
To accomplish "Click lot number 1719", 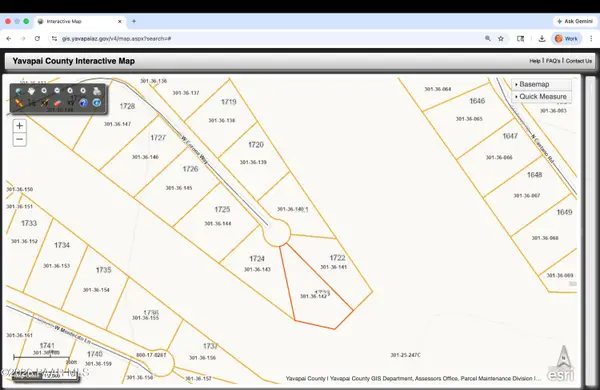I will click(x=229, y=102).
